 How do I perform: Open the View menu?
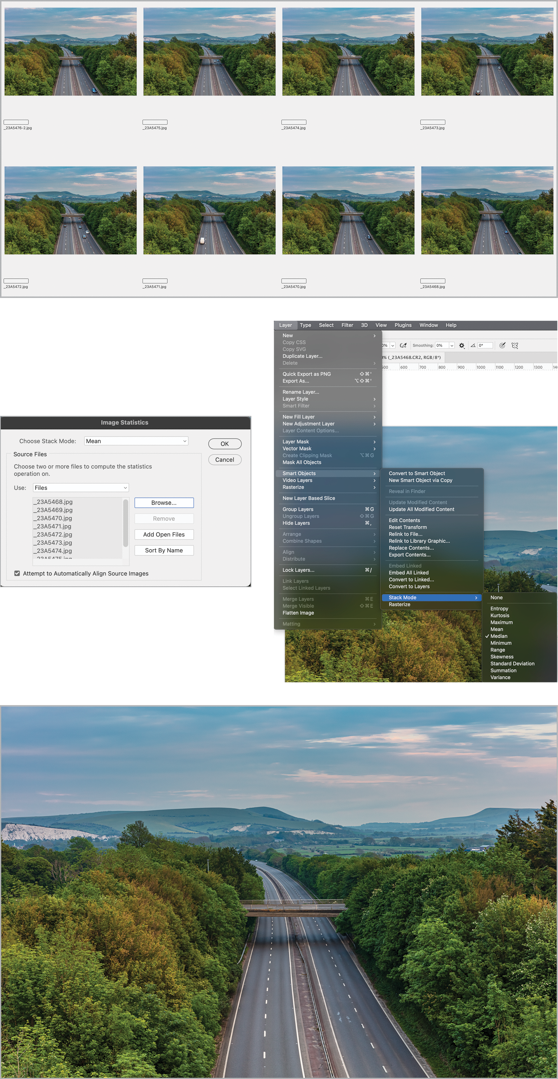(x=381, y=325)
